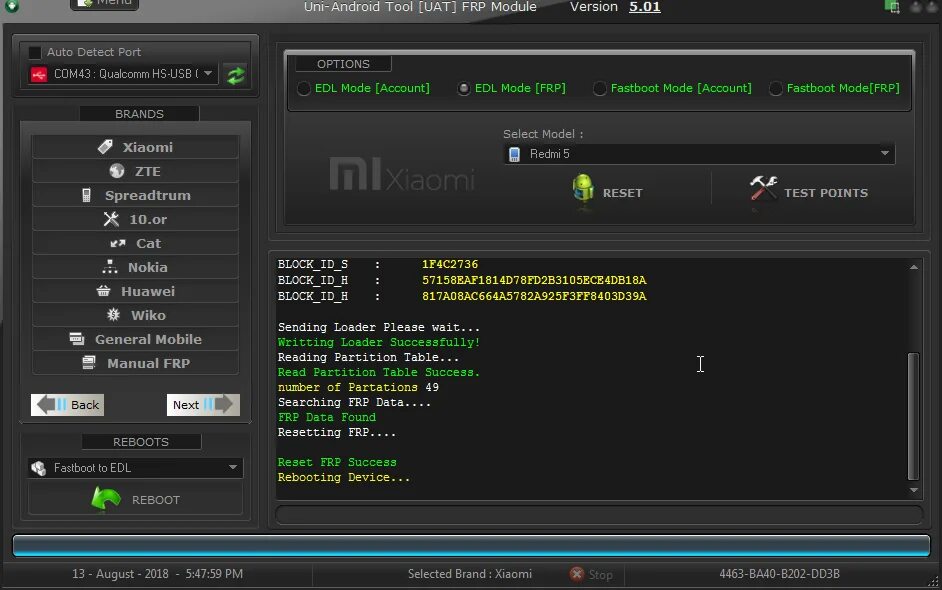Click the Cat brand arrows icon
Screen dimensions: 942x590
click(118, 243)
